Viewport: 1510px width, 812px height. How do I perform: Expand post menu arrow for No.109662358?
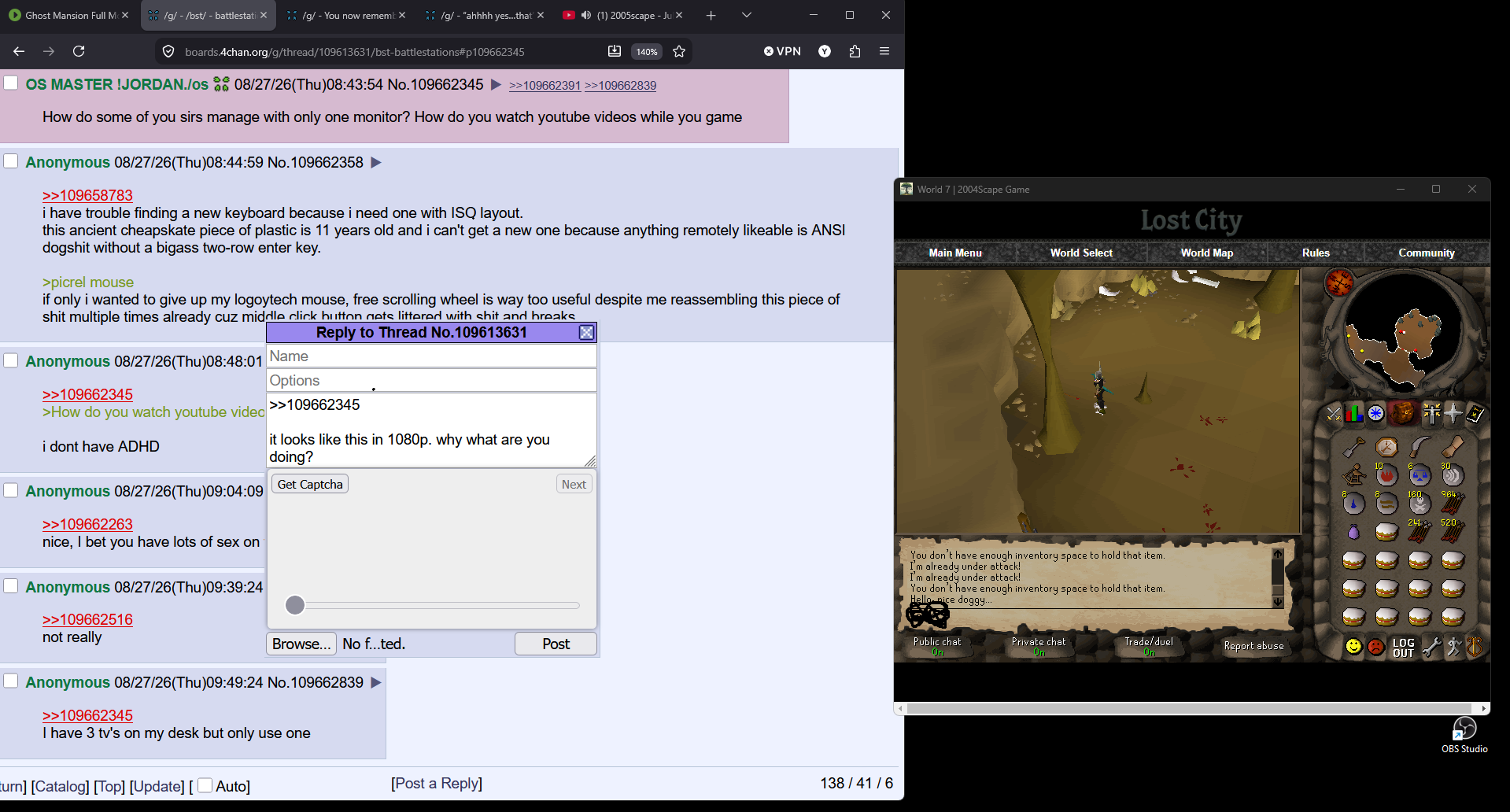(376, 163)
